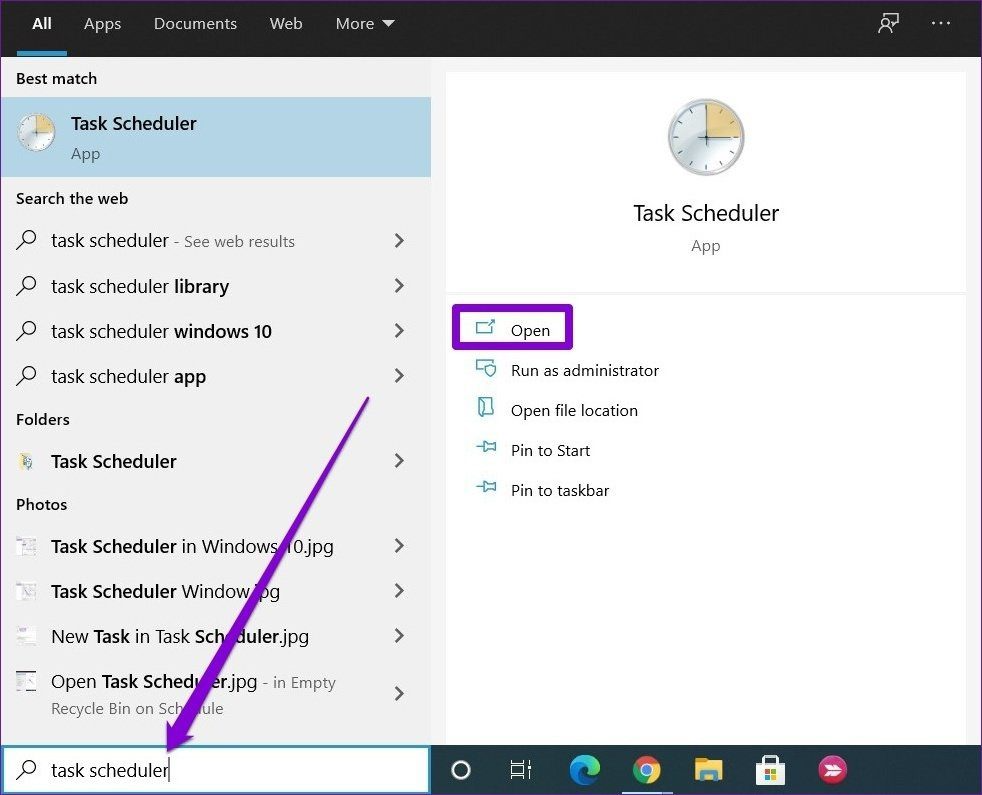Click the Pin to taskbar pin icon

click(x=486, y=487)
